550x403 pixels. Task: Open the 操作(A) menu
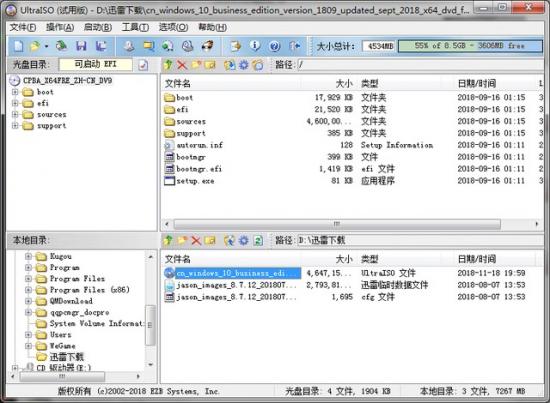(x=60, y=27)
